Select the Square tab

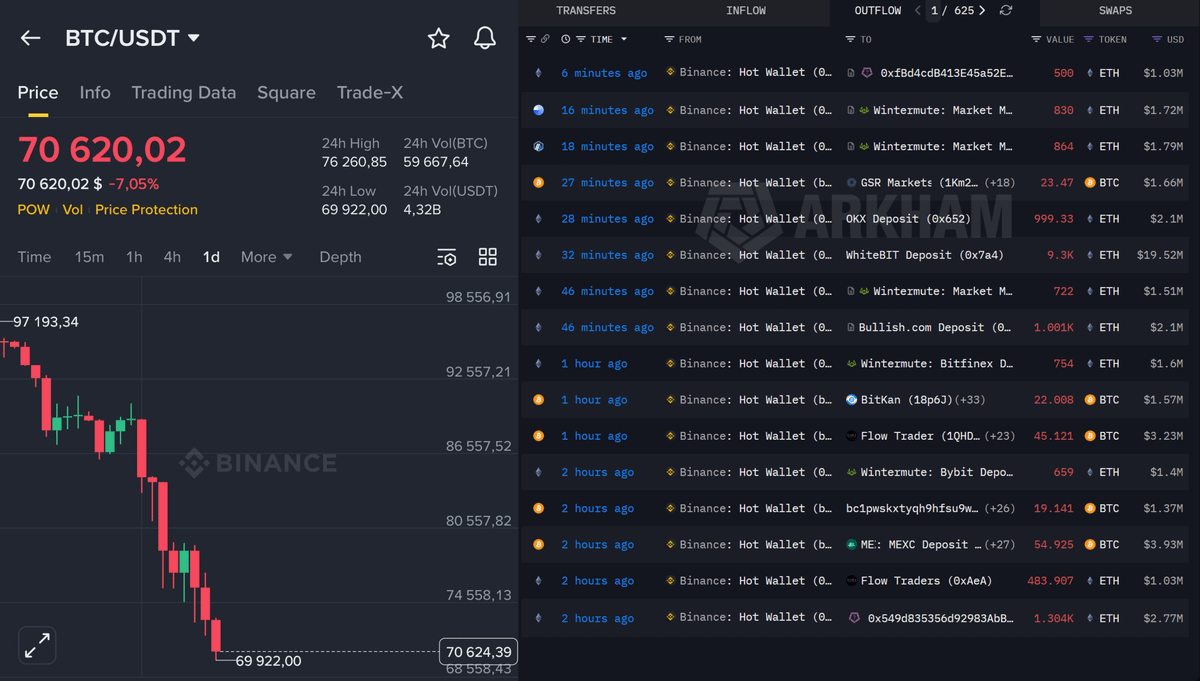[286, 92]
